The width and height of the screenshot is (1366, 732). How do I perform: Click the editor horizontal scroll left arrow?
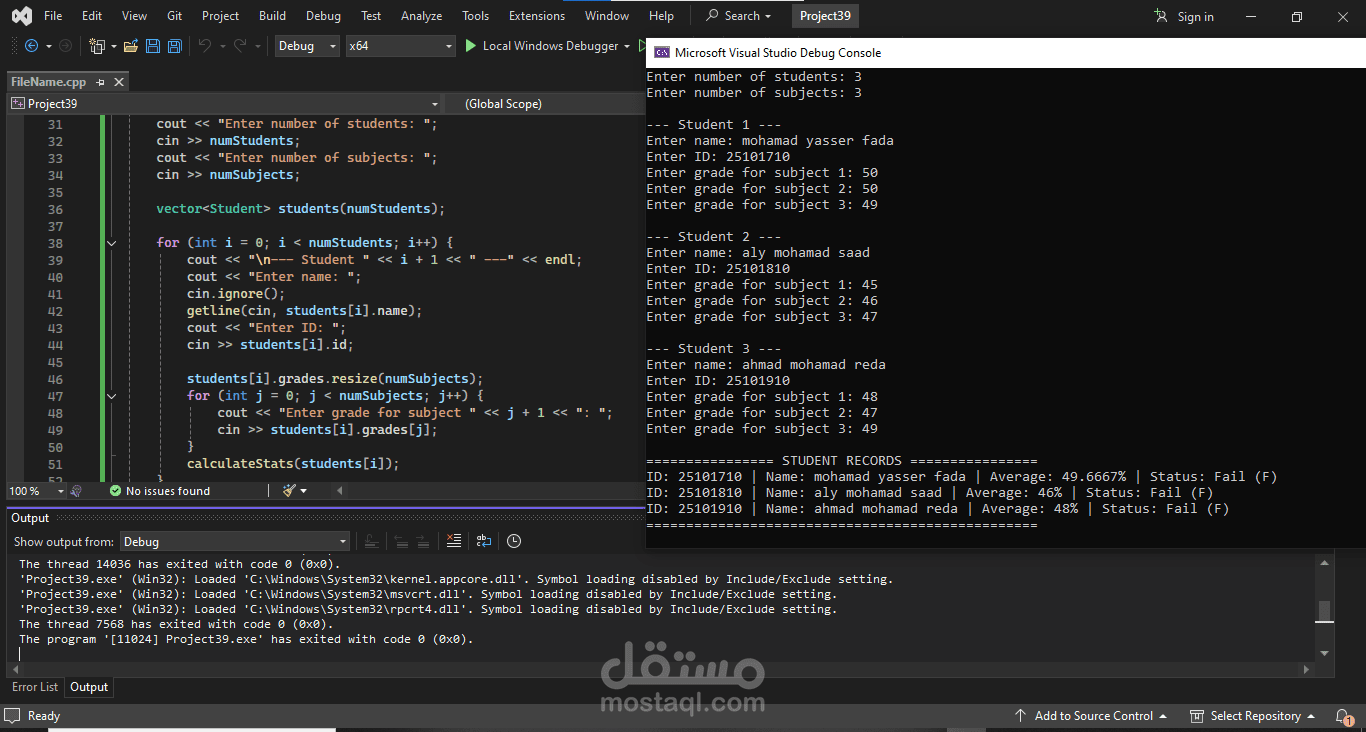tap(339, 491)
